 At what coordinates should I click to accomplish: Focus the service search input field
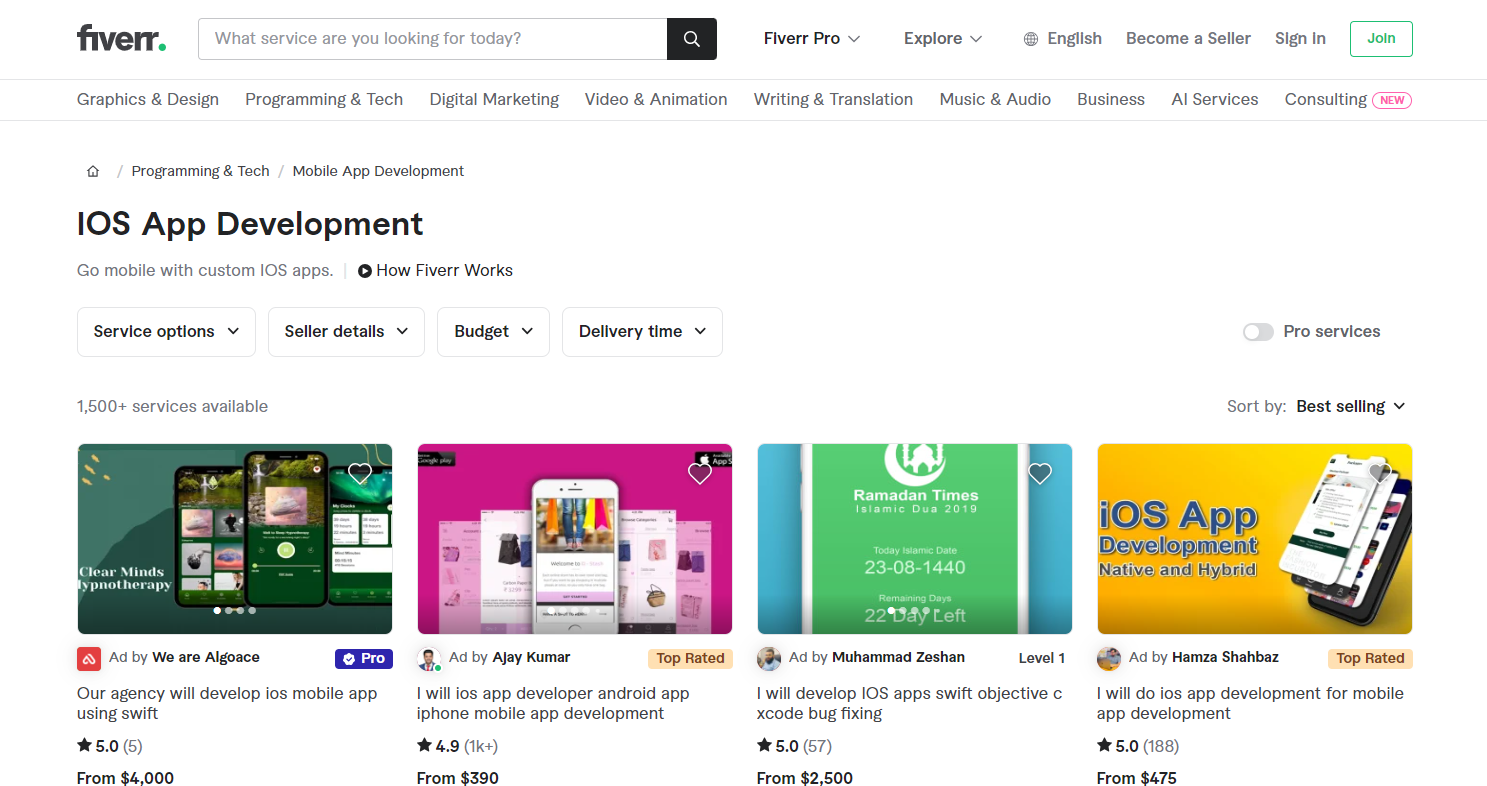click(x=433, y=39)
